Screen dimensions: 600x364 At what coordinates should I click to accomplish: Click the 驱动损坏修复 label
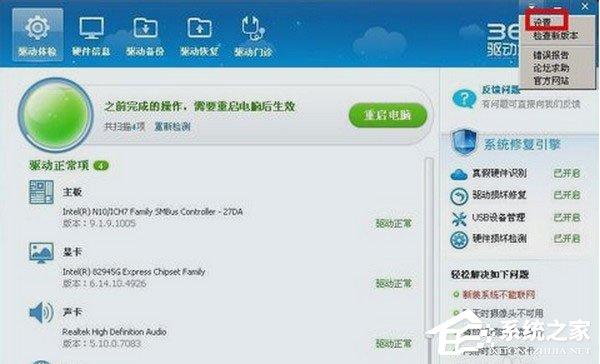click(499, 195)
